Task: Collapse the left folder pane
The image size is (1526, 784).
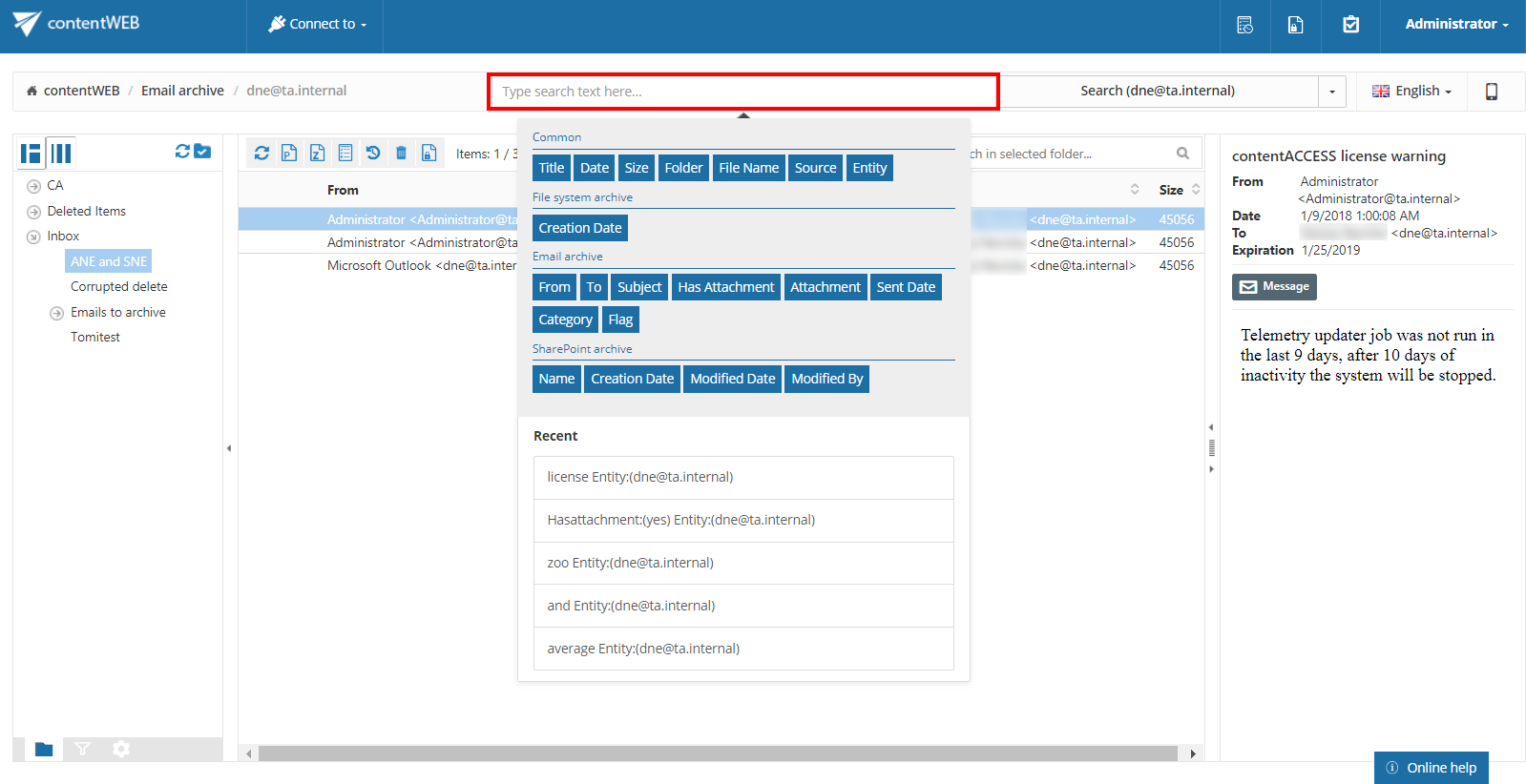Action: [229, 448]
